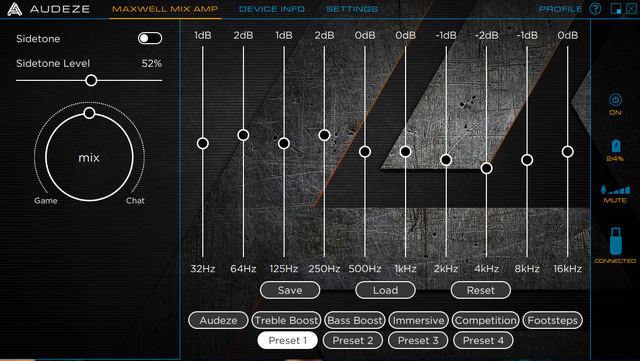Click the 16kHz EQ slider handle
The height and width of the screenshot is (361, 640).
pyautogui.click(x=567, y=152)
